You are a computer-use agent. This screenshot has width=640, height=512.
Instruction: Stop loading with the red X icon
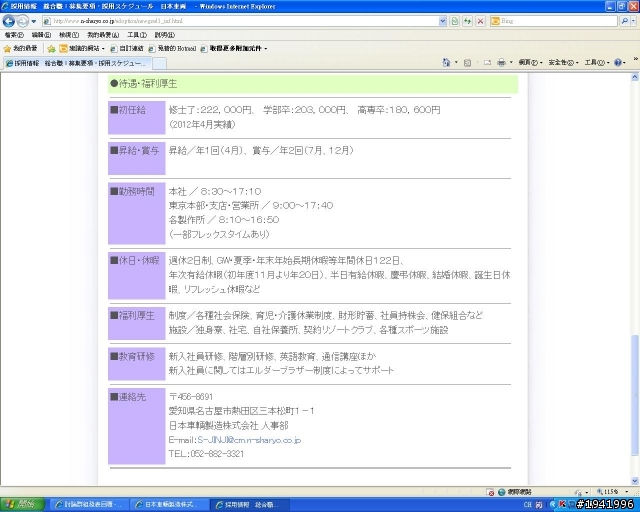pyautogui.click(x=480, y=21)
